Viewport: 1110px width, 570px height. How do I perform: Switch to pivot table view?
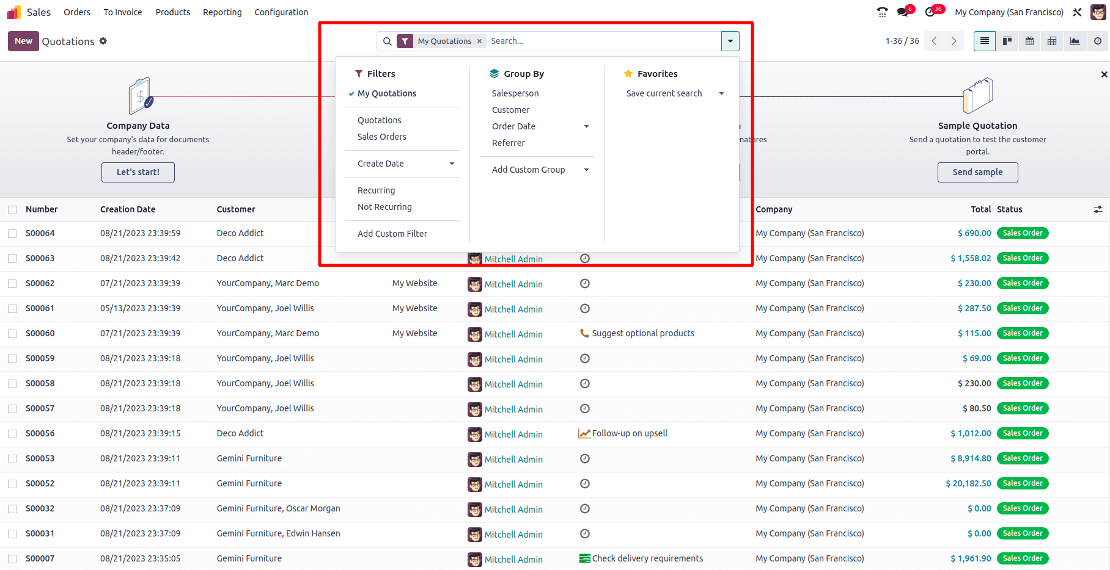(x=1052, y=41)
